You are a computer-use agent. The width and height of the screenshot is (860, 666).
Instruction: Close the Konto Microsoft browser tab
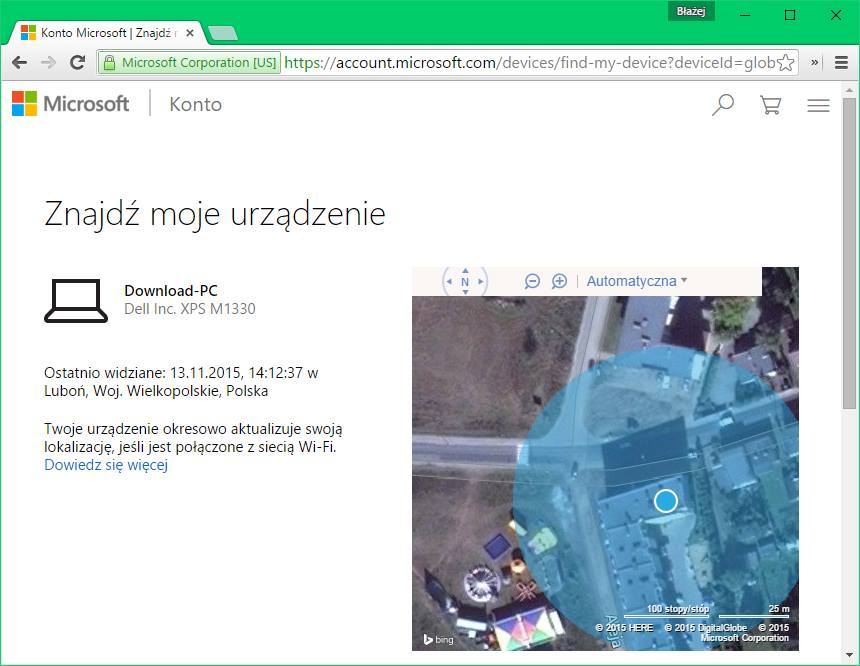pyautogui.click(x=190, y=33)
